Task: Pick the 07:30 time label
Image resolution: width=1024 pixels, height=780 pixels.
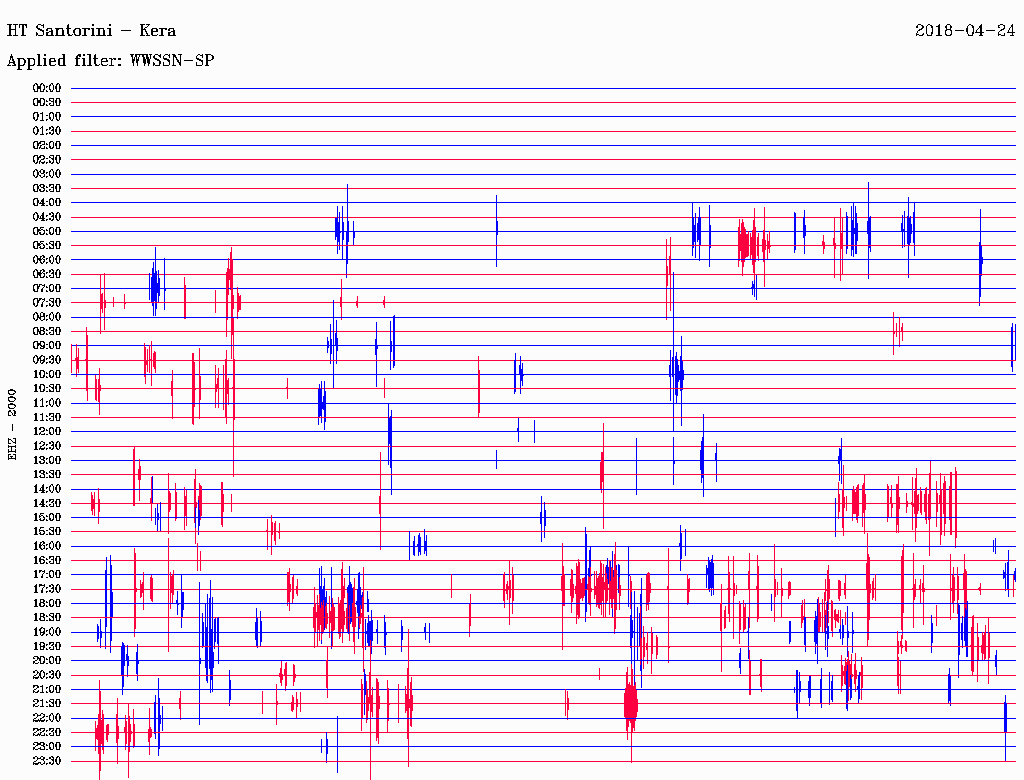Action: pyautogui.click(x=47, y=303)
